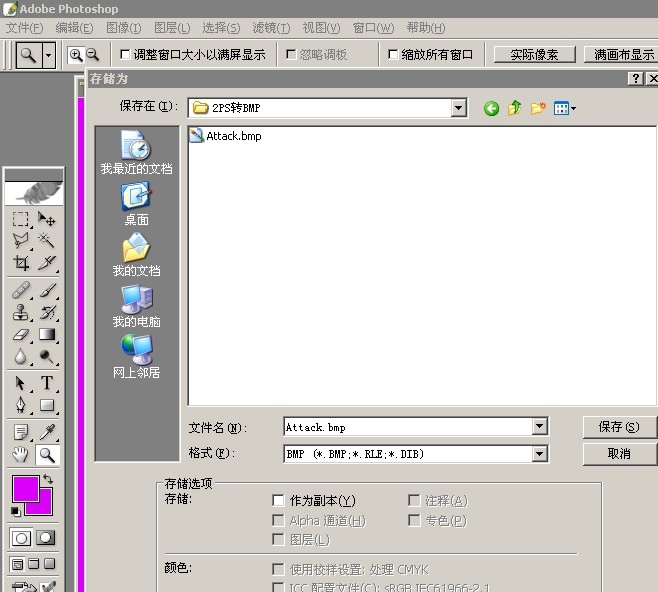Switch to Quick Mask mode
The height and width of the screenshot is (592, 658).
click(46, 538)
